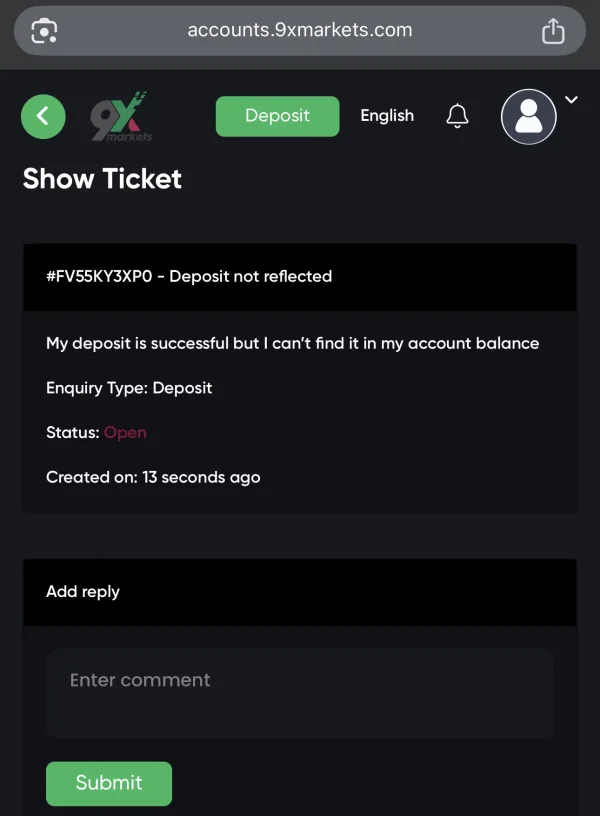Tap the green back arrow button
The width and height of the screenshot is (600, 816).
point(43,117)
